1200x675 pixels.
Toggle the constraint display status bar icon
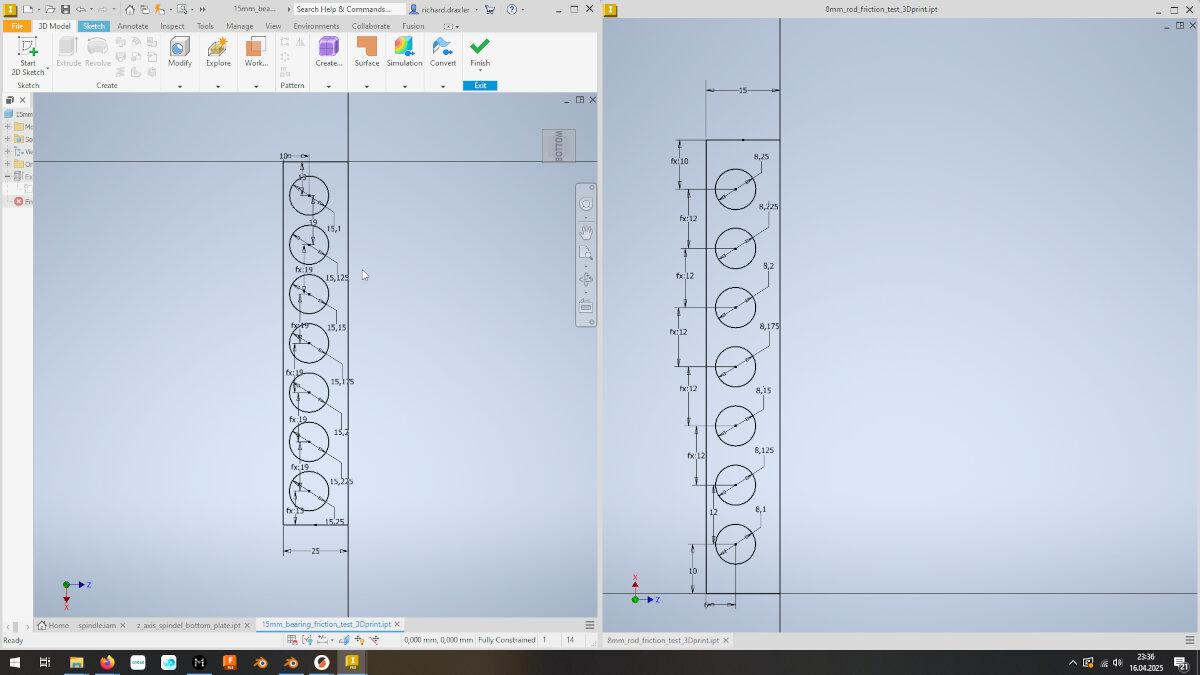coord(305,639)
